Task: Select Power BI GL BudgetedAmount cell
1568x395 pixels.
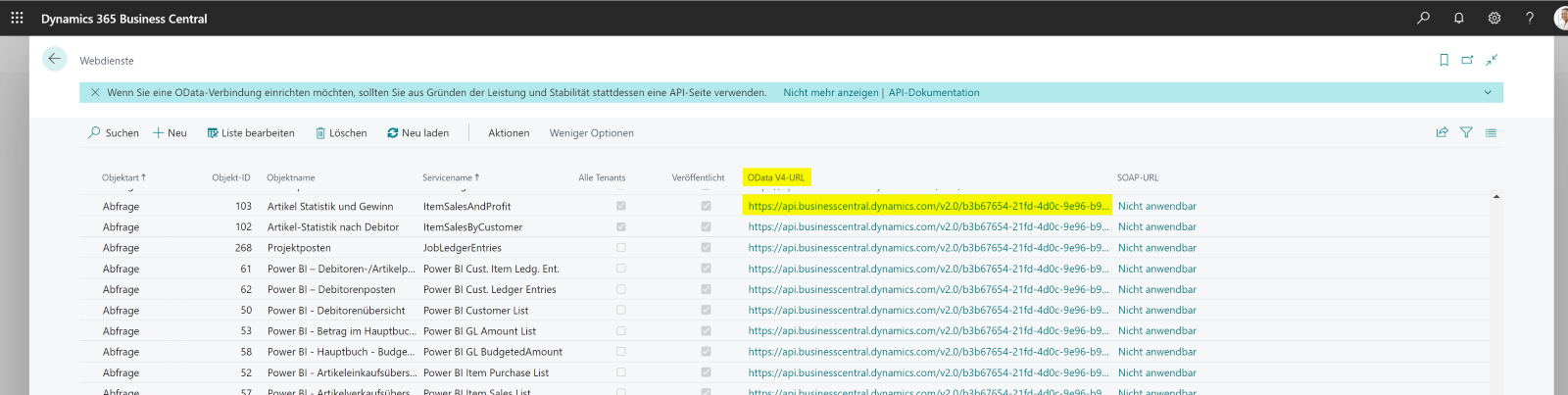Action: [493, 352]
